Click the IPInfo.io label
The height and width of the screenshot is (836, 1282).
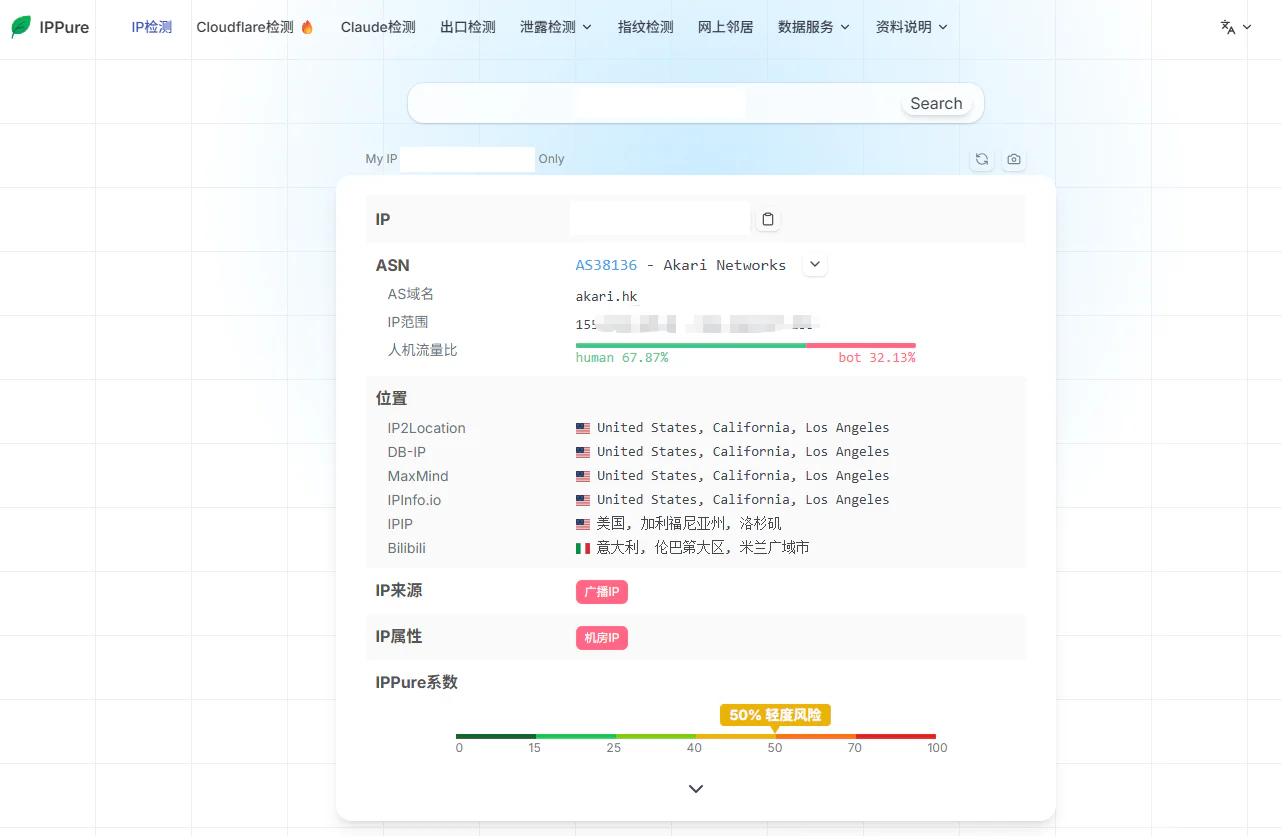pyautogui.click(x=415, y=500)
